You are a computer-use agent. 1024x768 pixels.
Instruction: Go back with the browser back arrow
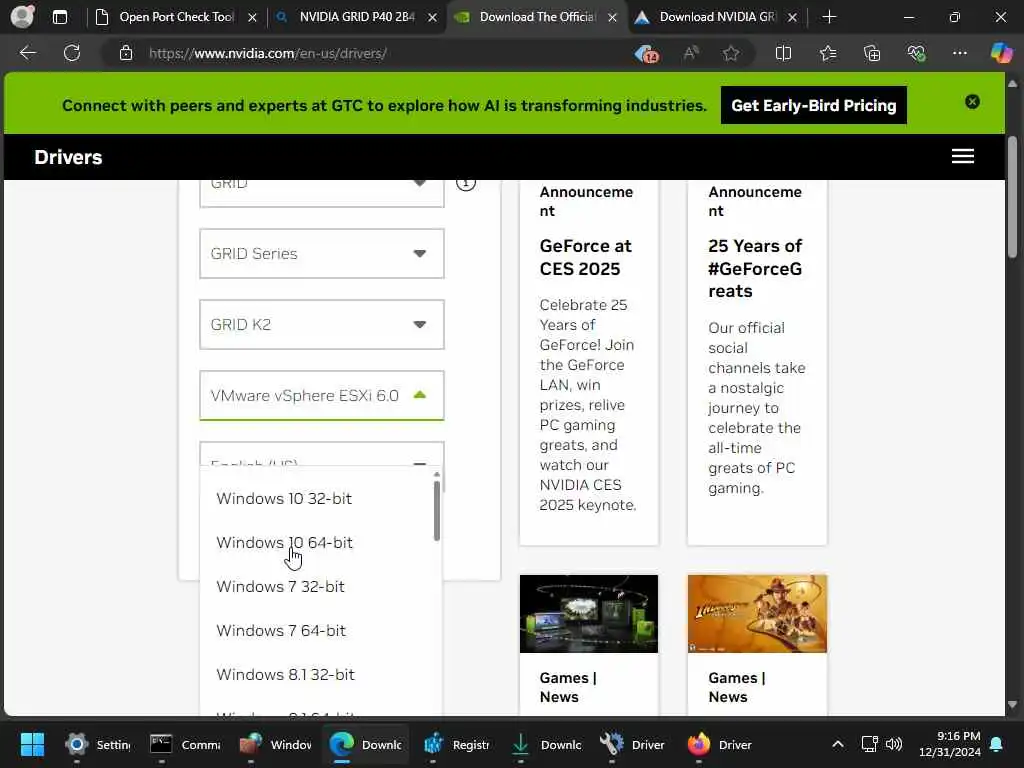[x=27, y=53]
